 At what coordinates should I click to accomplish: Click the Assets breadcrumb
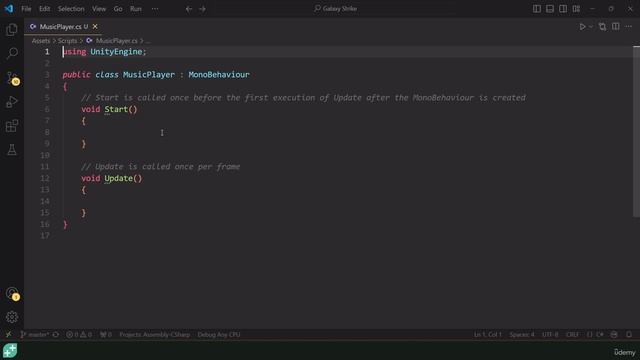[x=40, y=41]
